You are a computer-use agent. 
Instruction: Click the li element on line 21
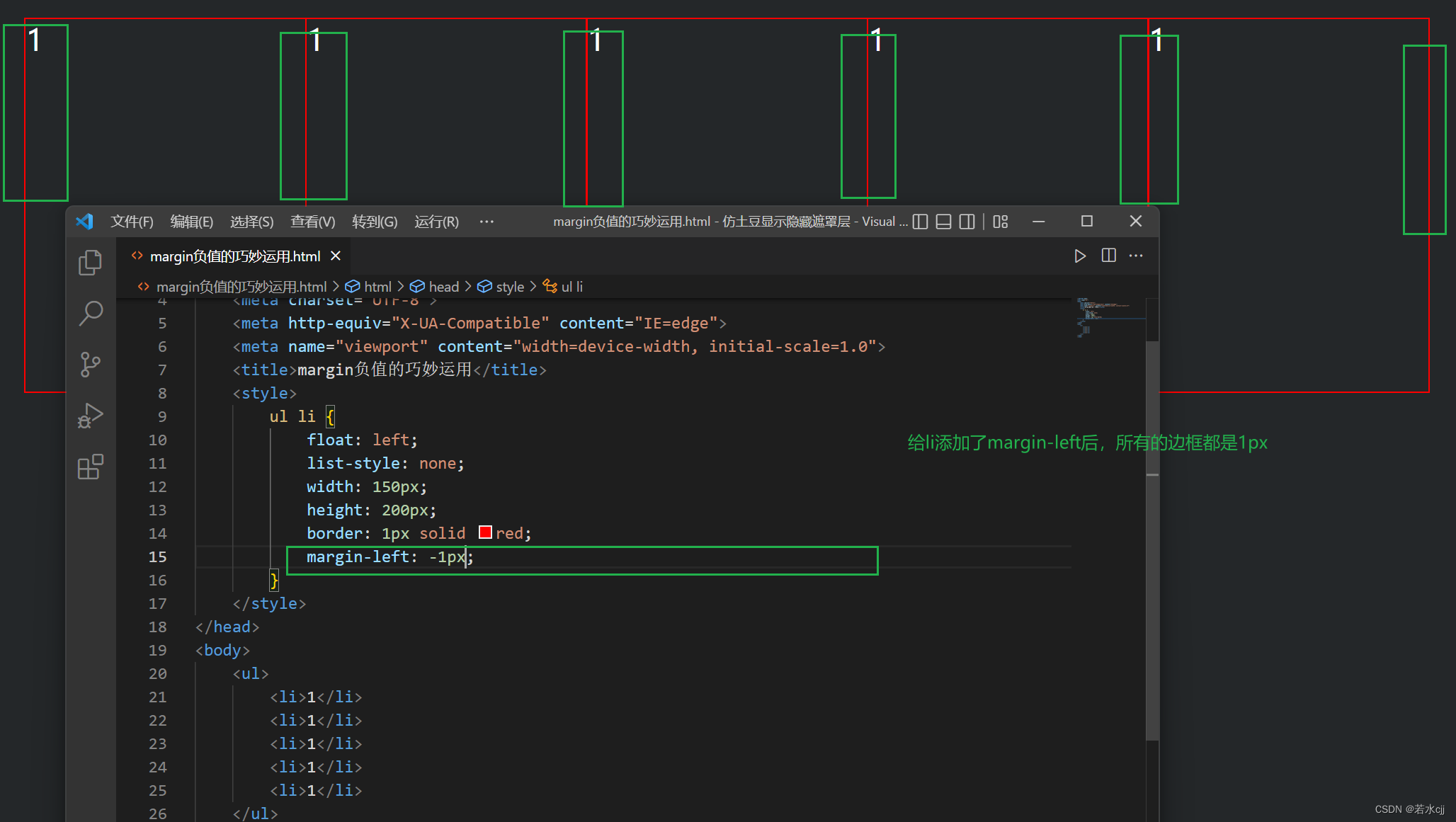coord(316,697)
